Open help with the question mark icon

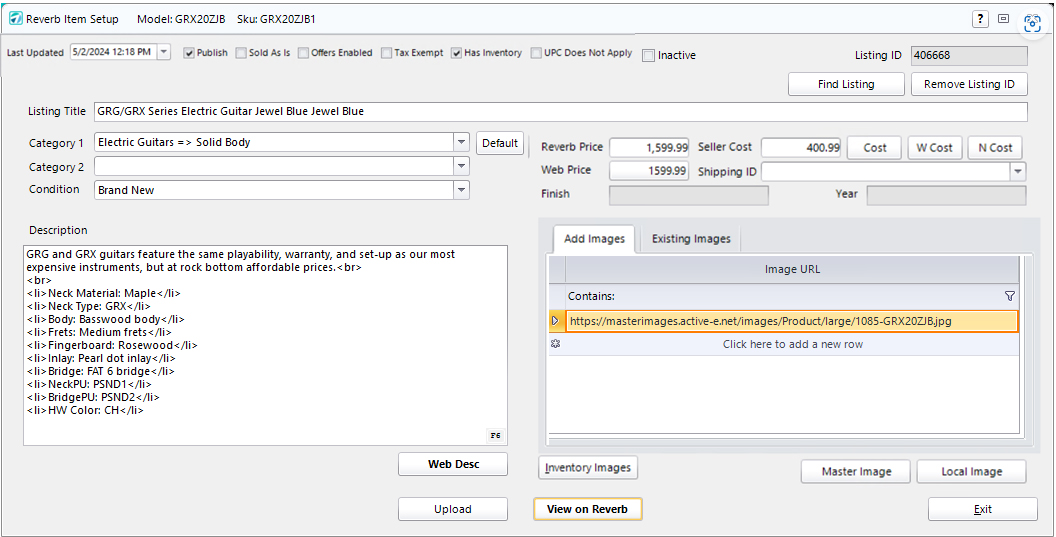coord(980,19)
